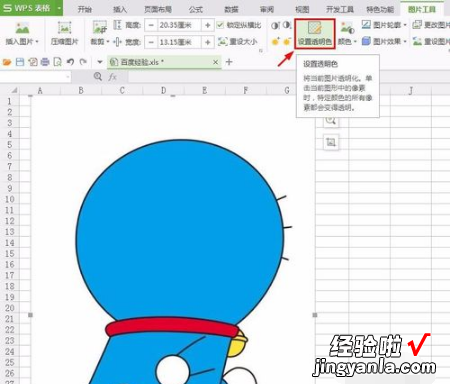452x384 pixels.
Task: Select row 12 header
Action: click(10, 221)
